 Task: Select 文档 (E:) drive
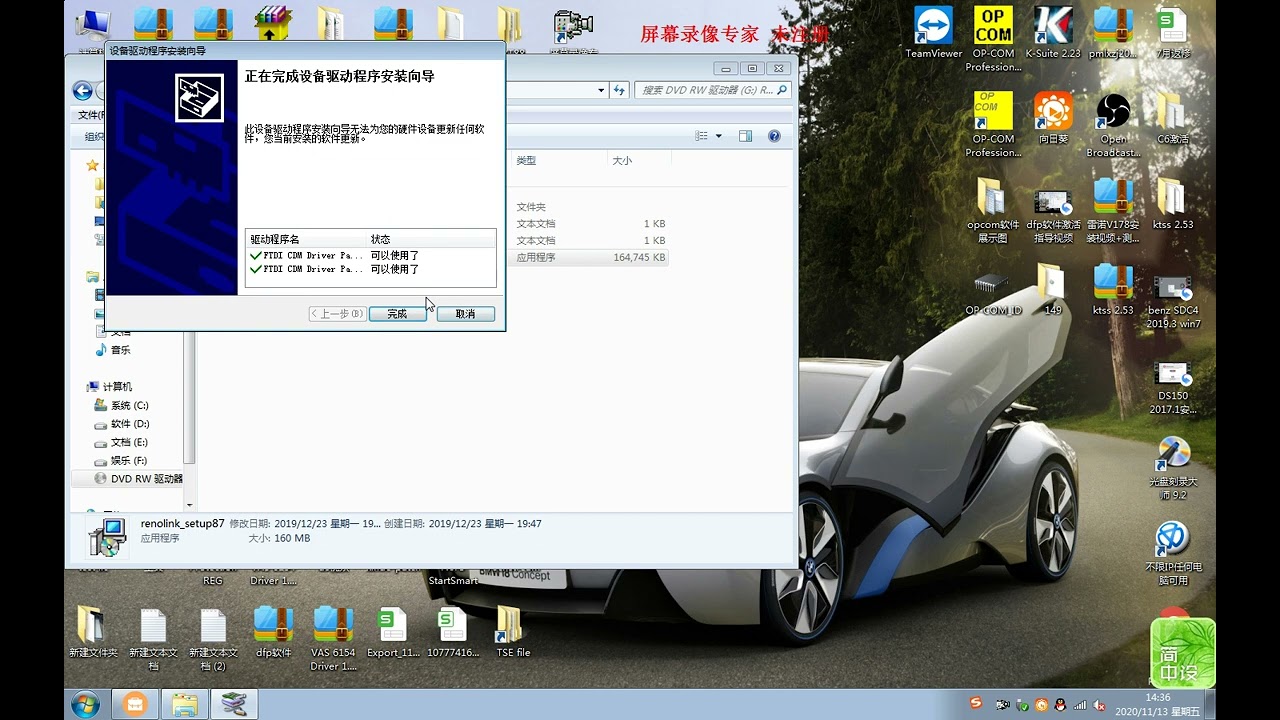click(x=129, y=442)
